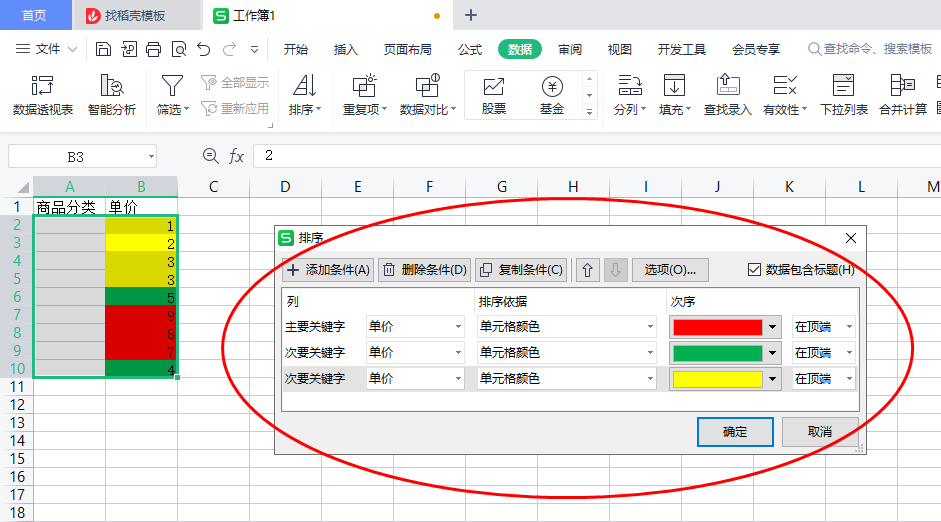Image resolution: width=941 pixels, height=522 pixels.
Task: Switch to the 公式 ribbon tab
Action: click(x=470, y=49)
